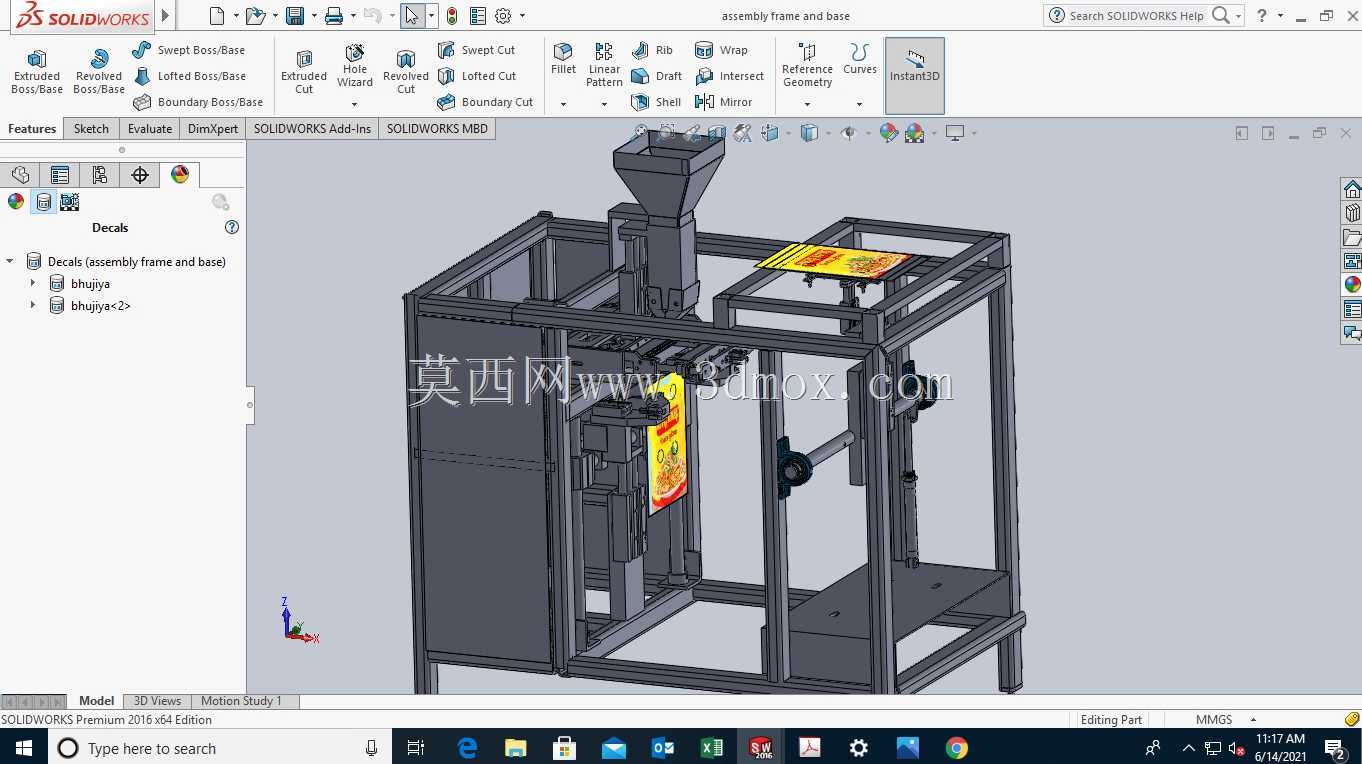Collapse the Decals (assembly frame and base) node
Image resolution: width=1362 pixels, height=764 pixels.
click(x=10, y=262)
